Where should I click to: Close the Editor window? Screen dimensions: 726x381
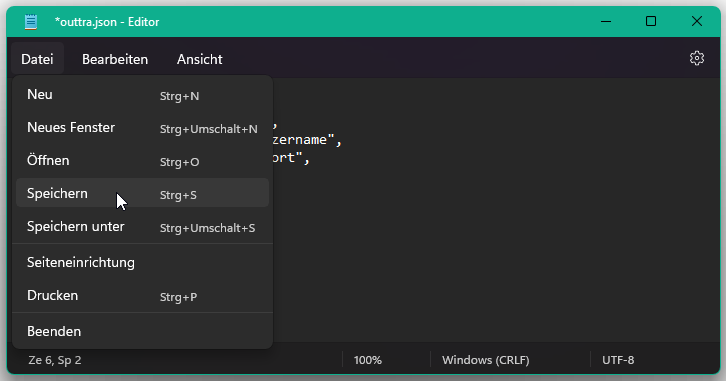(697, 21)
